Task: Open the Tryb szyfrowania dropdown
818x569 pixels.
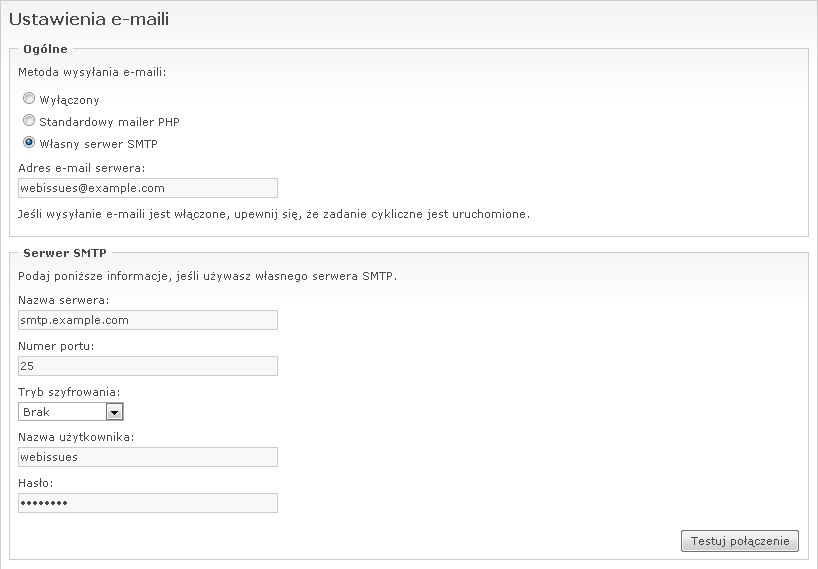Action: (63, 411)
